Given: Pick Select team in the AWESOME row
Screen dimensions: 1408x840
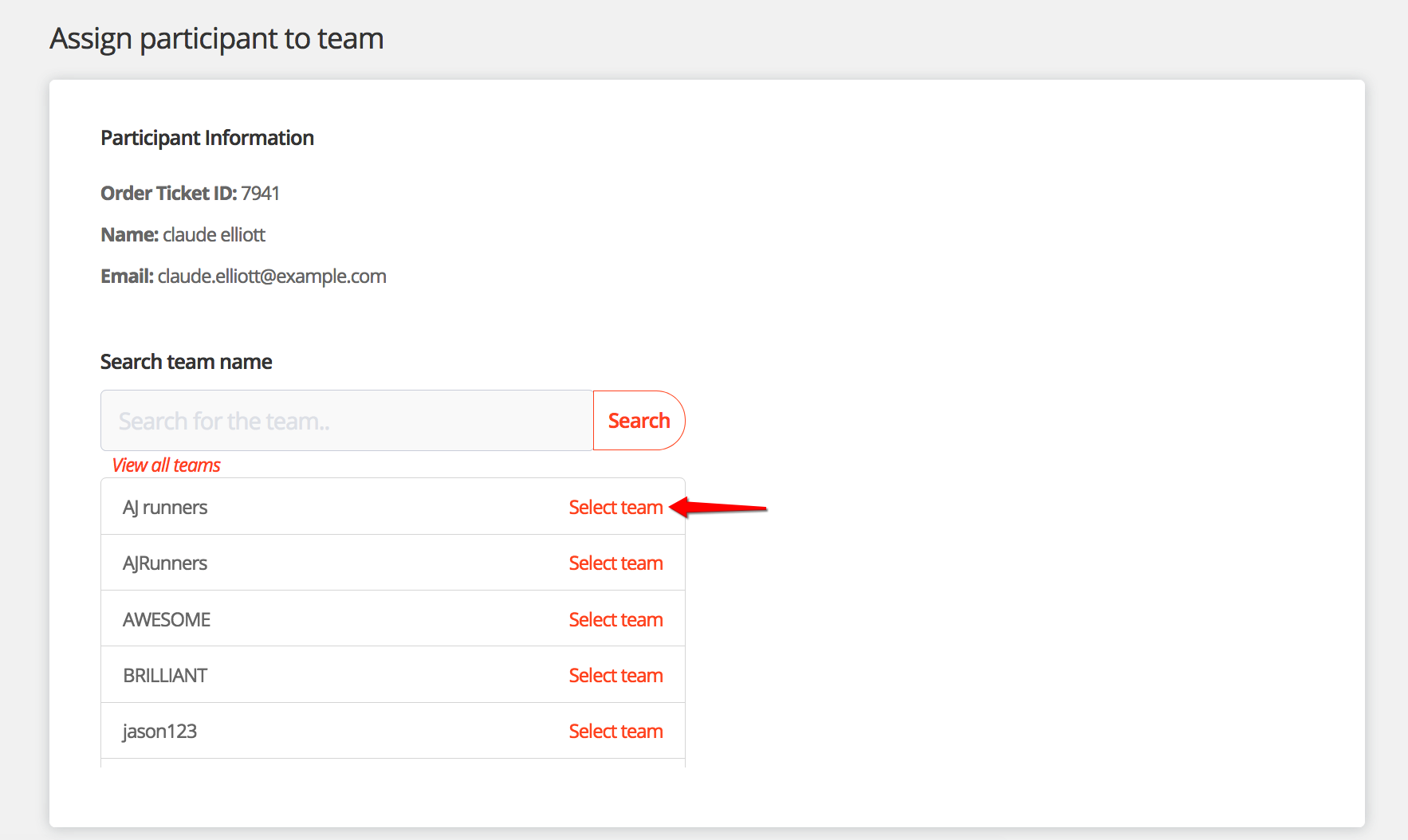Looking at the screenshot, I should pos(616,620).
